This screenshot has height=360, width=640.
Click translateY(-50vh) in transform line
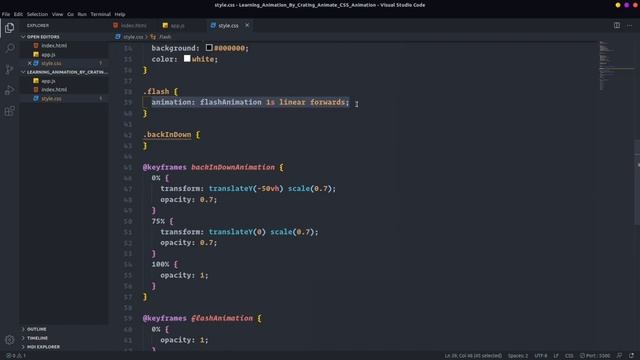click(x=246, y=189)
